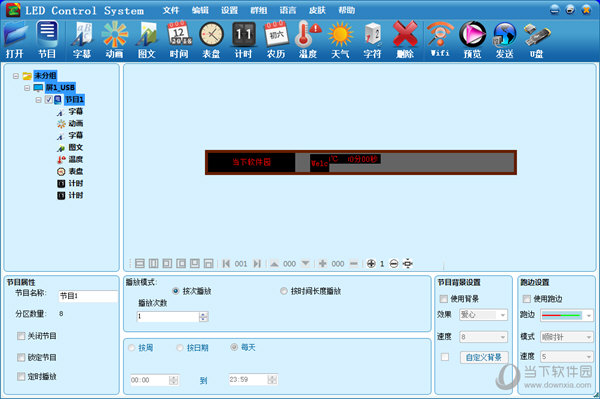This screenshot has width=600, height=399.
Task: Insert a 动画 animation area
Action: click(114, 40)
